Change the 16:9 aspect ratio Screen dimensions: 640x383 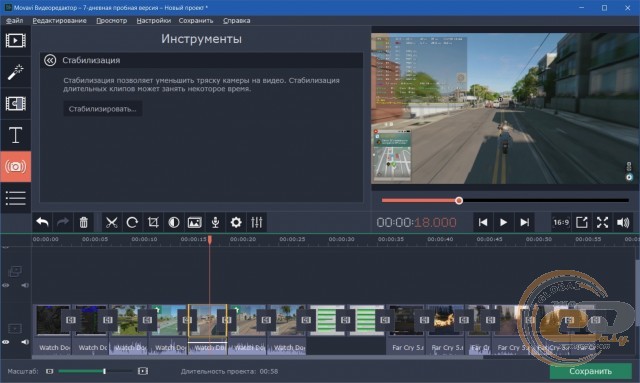tap(561, 223)
